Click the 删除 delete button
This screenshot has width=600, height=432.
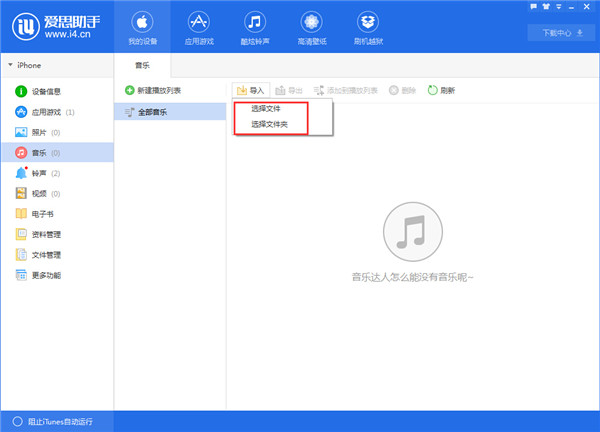402,90
